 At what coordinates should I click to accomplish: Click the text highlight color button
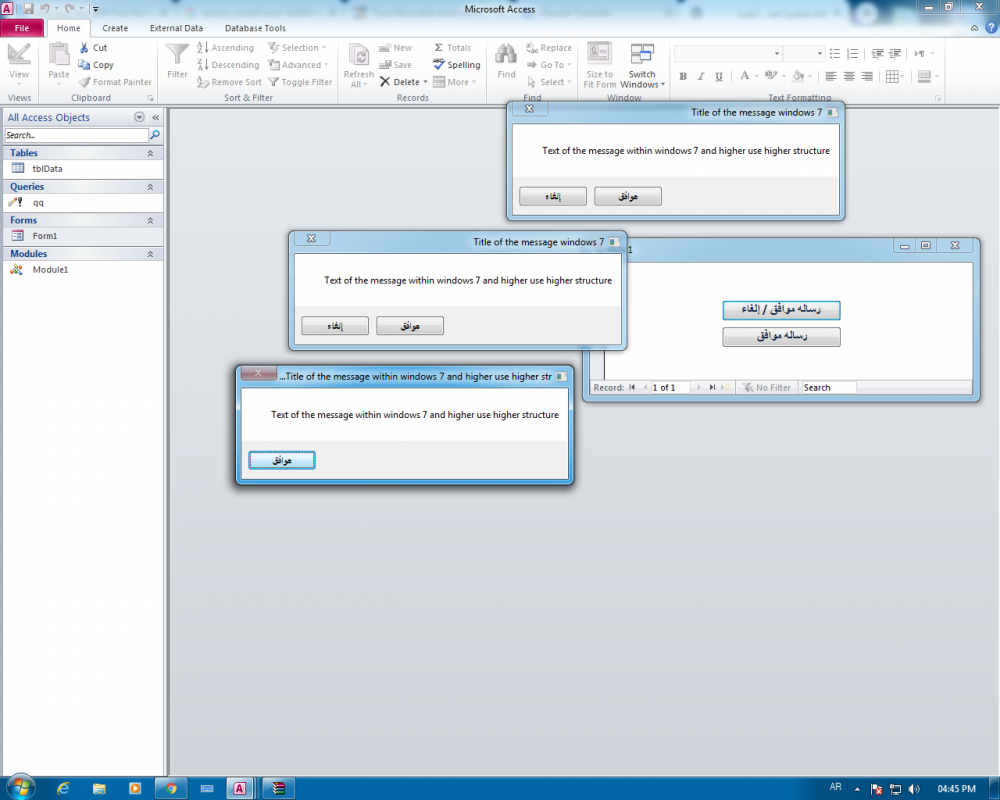click(770, 76)
